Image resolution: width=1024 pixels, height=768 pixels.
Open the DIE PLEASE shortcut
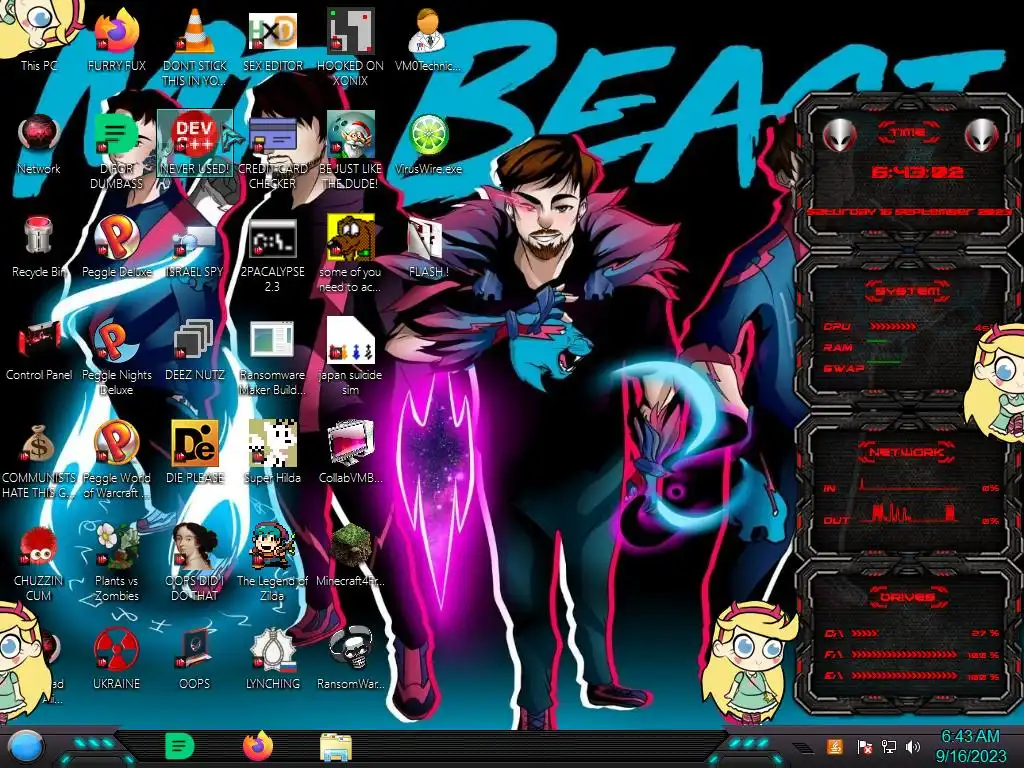click(x=195, y=453)
